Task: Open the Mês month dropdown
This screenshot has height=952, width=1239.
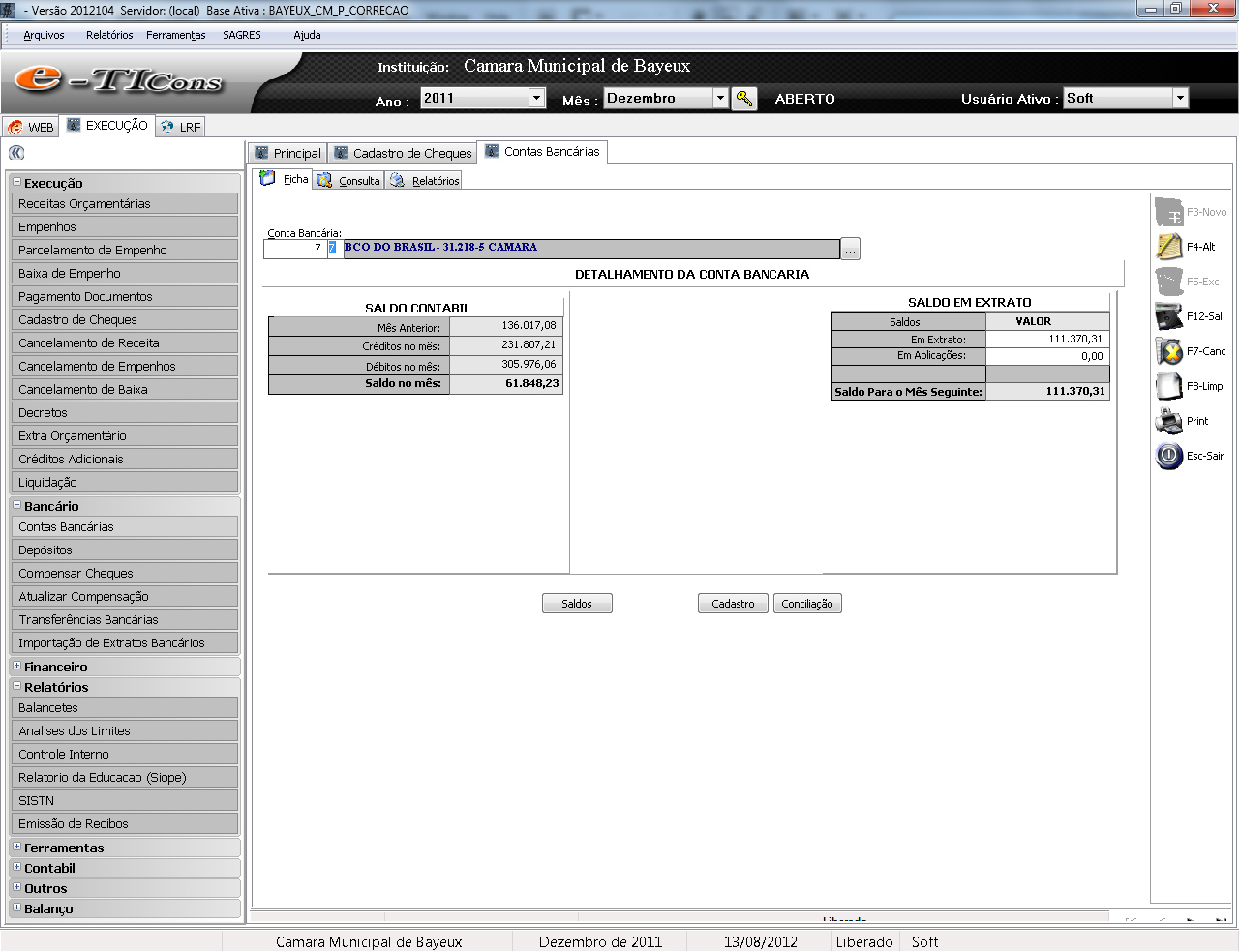Action: coord(720,98)
